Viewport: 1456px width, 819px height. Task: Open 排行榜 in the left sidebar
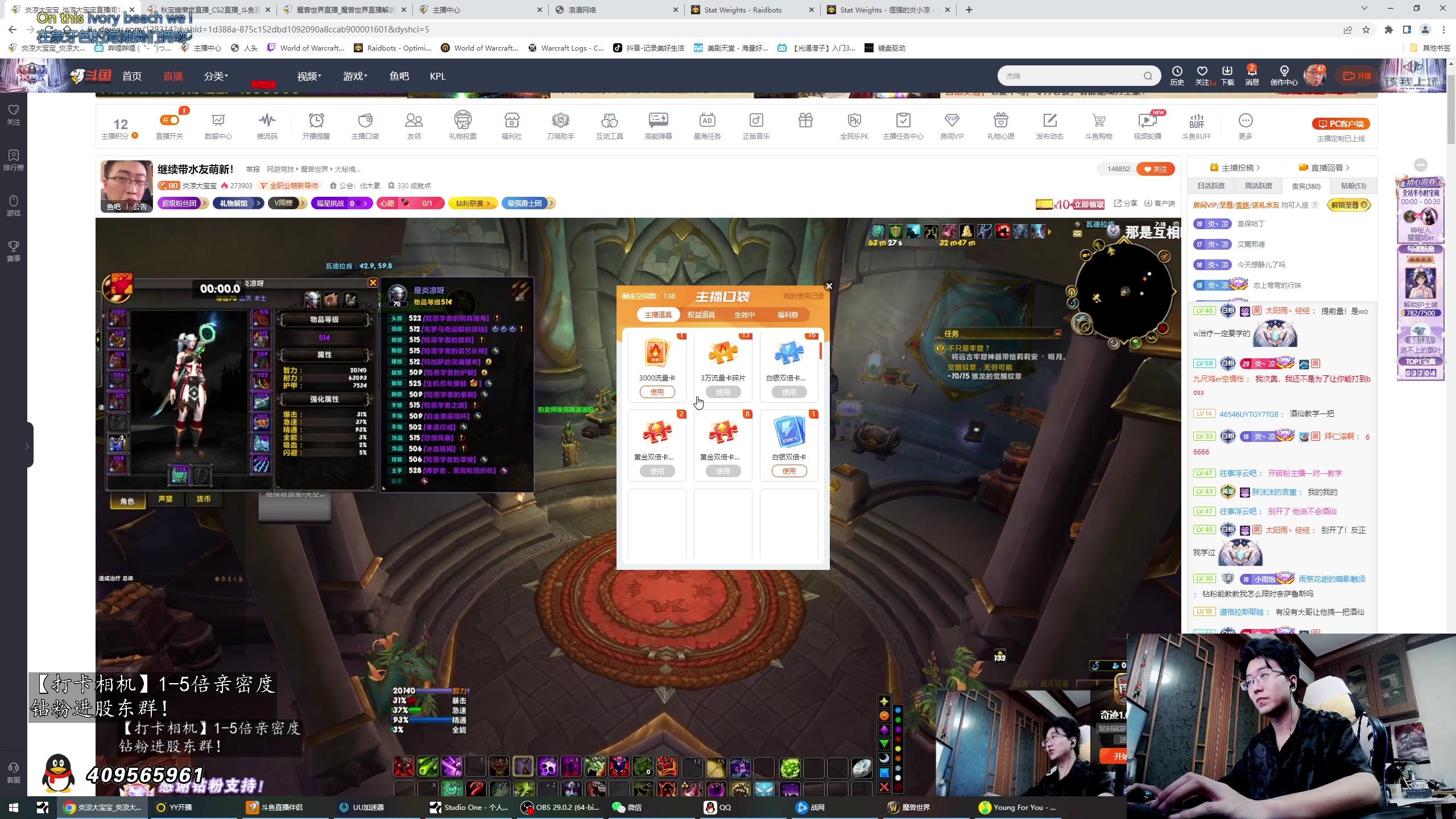click(14, 160)
